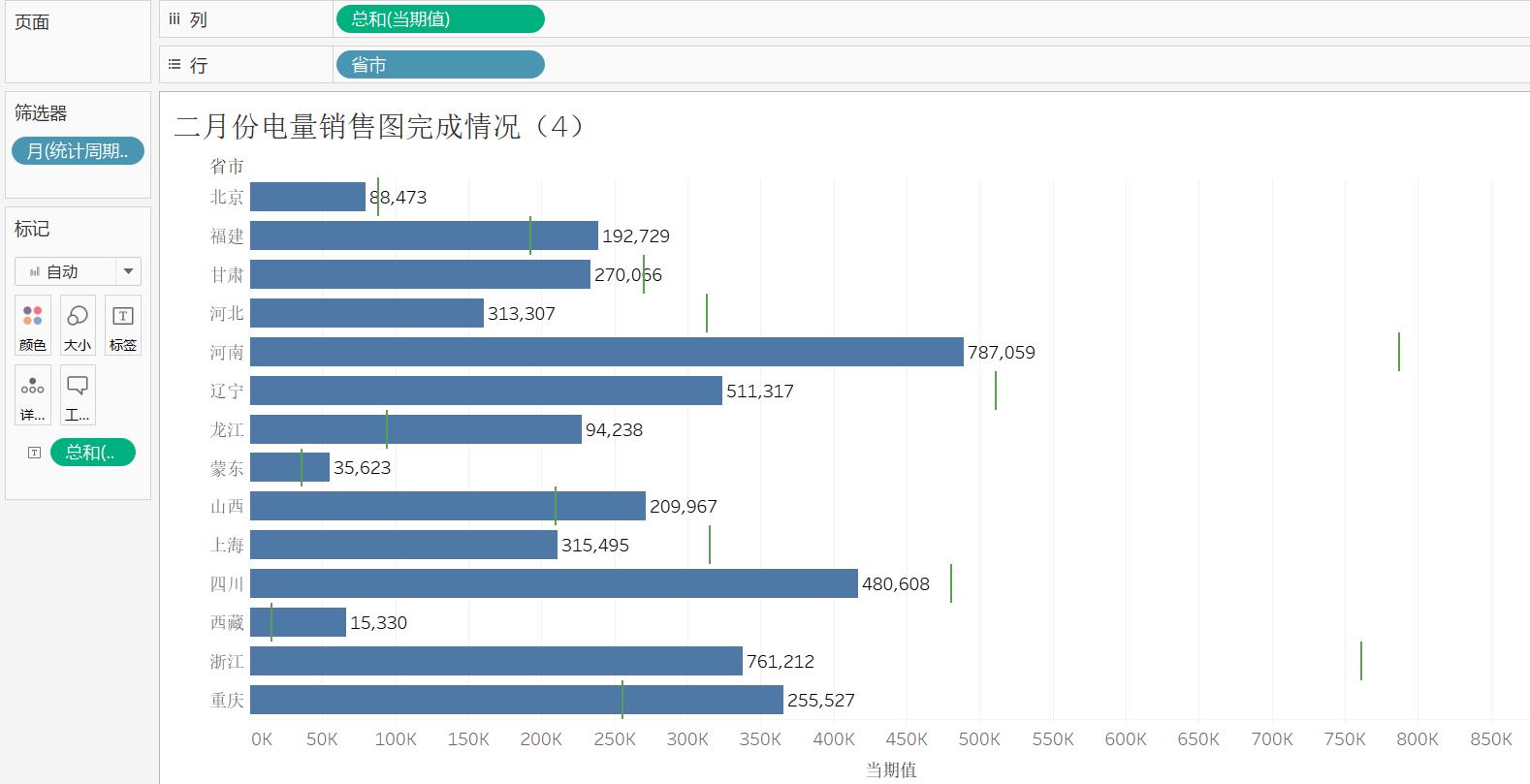Viewport: 1530px width, 784px height.
Task: Click the 山西 row label
Action: click(x=227, y=506)
